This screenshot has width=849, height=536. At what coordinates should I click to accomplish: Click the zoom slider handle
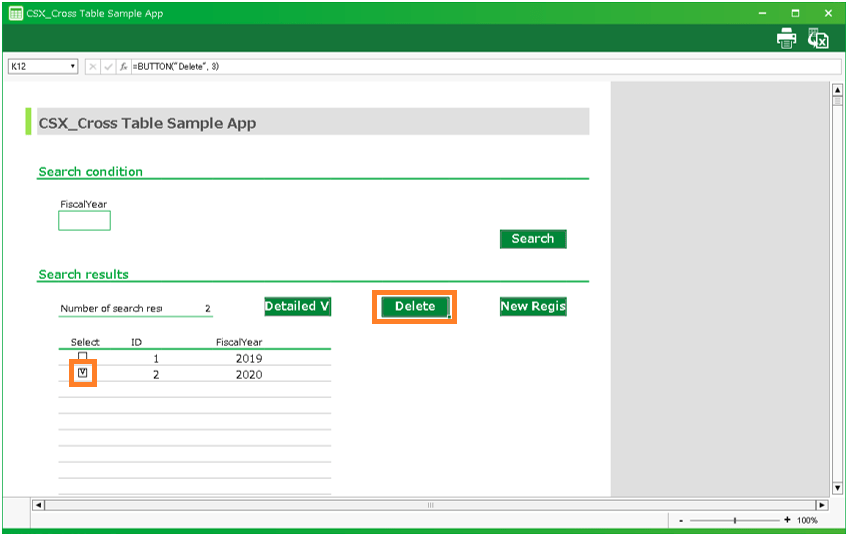click(735, 520)
